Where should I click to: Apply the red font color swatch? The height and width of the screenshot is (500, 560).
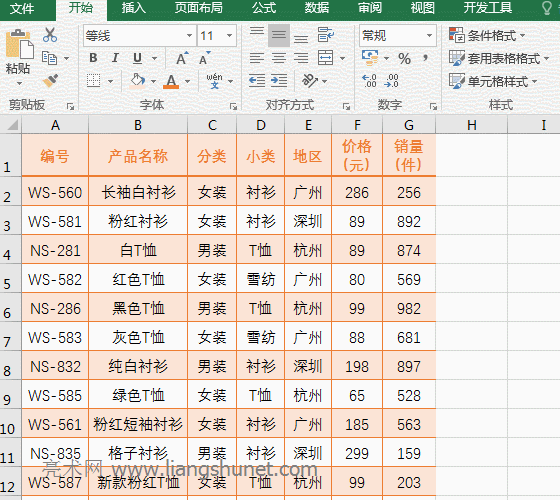point(171,81)
